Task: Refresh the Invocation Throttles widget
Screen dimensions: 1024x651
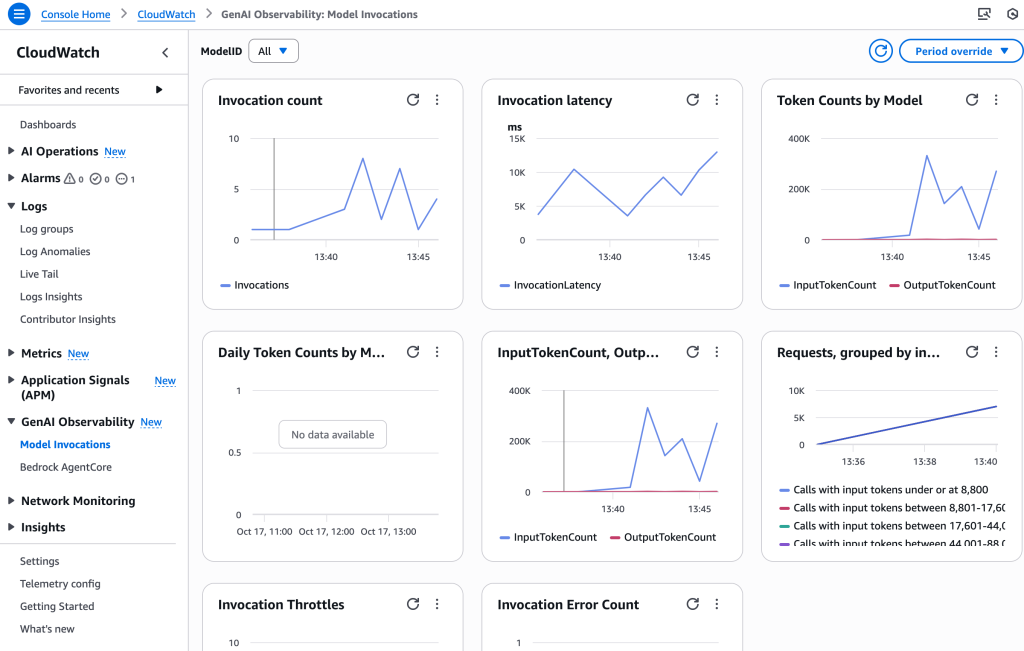Action: pyautogui.click(x=413, y=604)
